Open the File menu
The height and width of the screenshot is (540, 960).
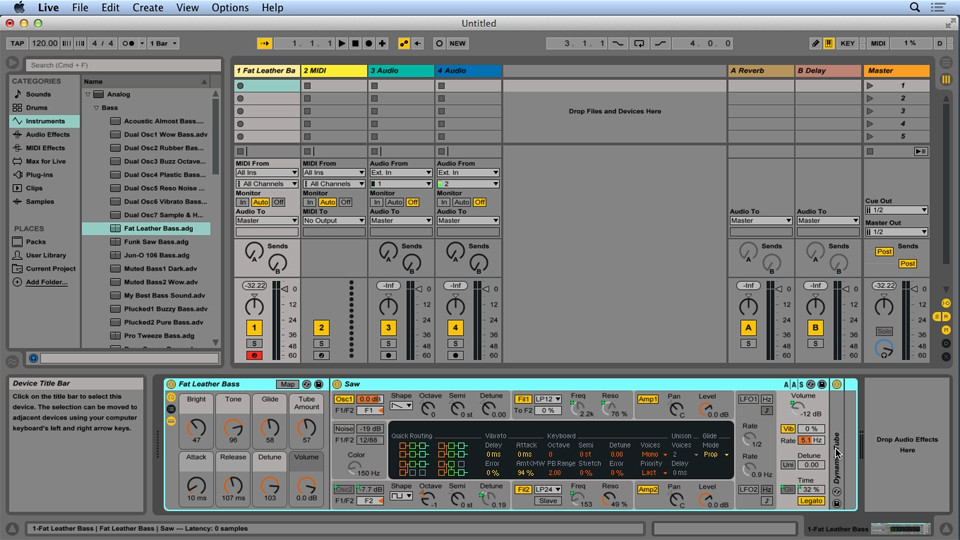(80, 7)
